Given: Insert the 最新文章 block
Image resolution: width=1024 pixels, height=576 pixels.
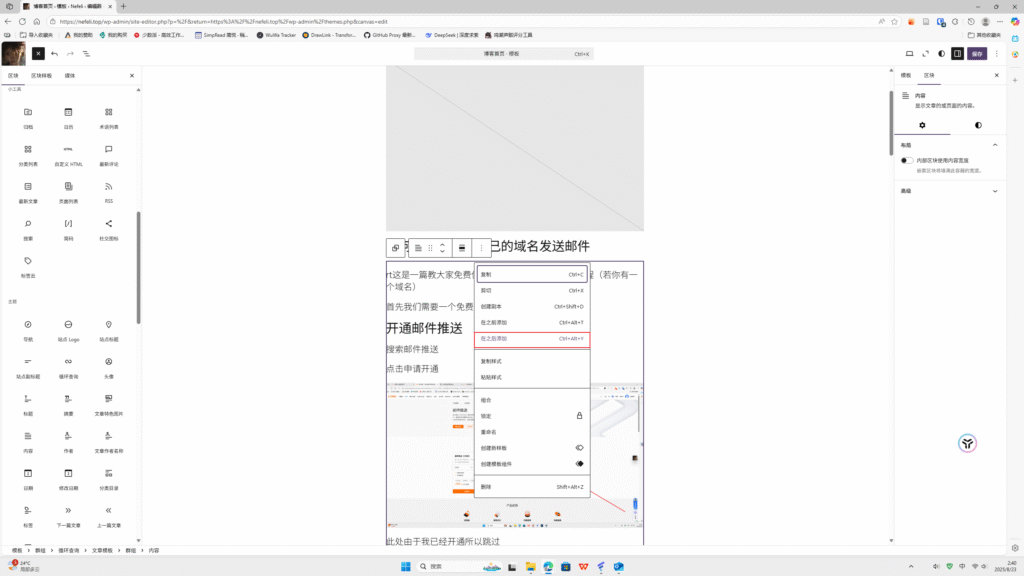Looking at the screenshot, I should pos(28,192).
